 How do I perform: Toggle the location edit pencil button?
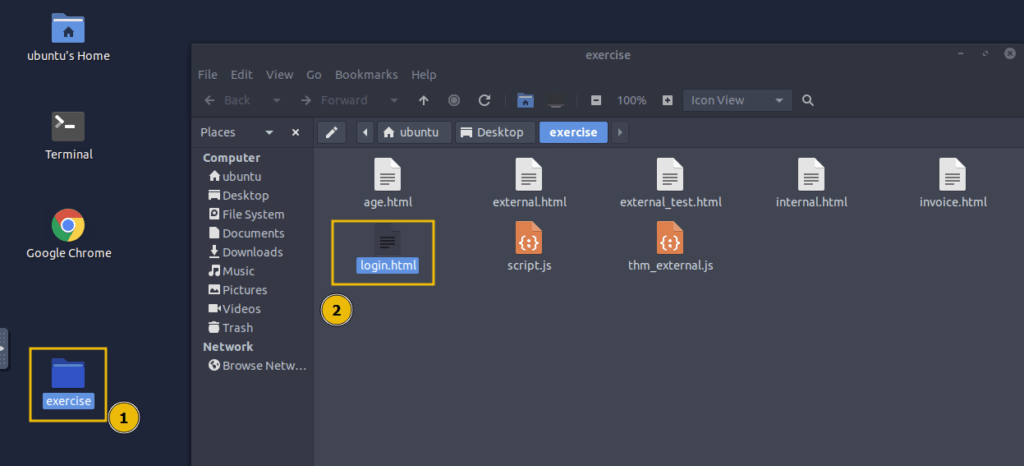coord(331,132)
